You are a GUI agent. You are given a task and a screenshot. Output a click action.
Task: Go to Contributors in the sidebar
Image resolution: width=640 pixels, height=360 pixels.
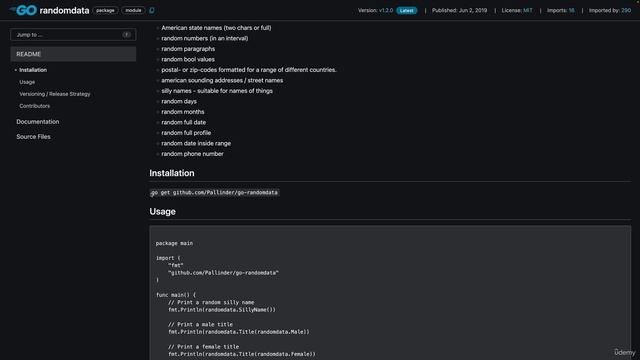click(35, 106)
